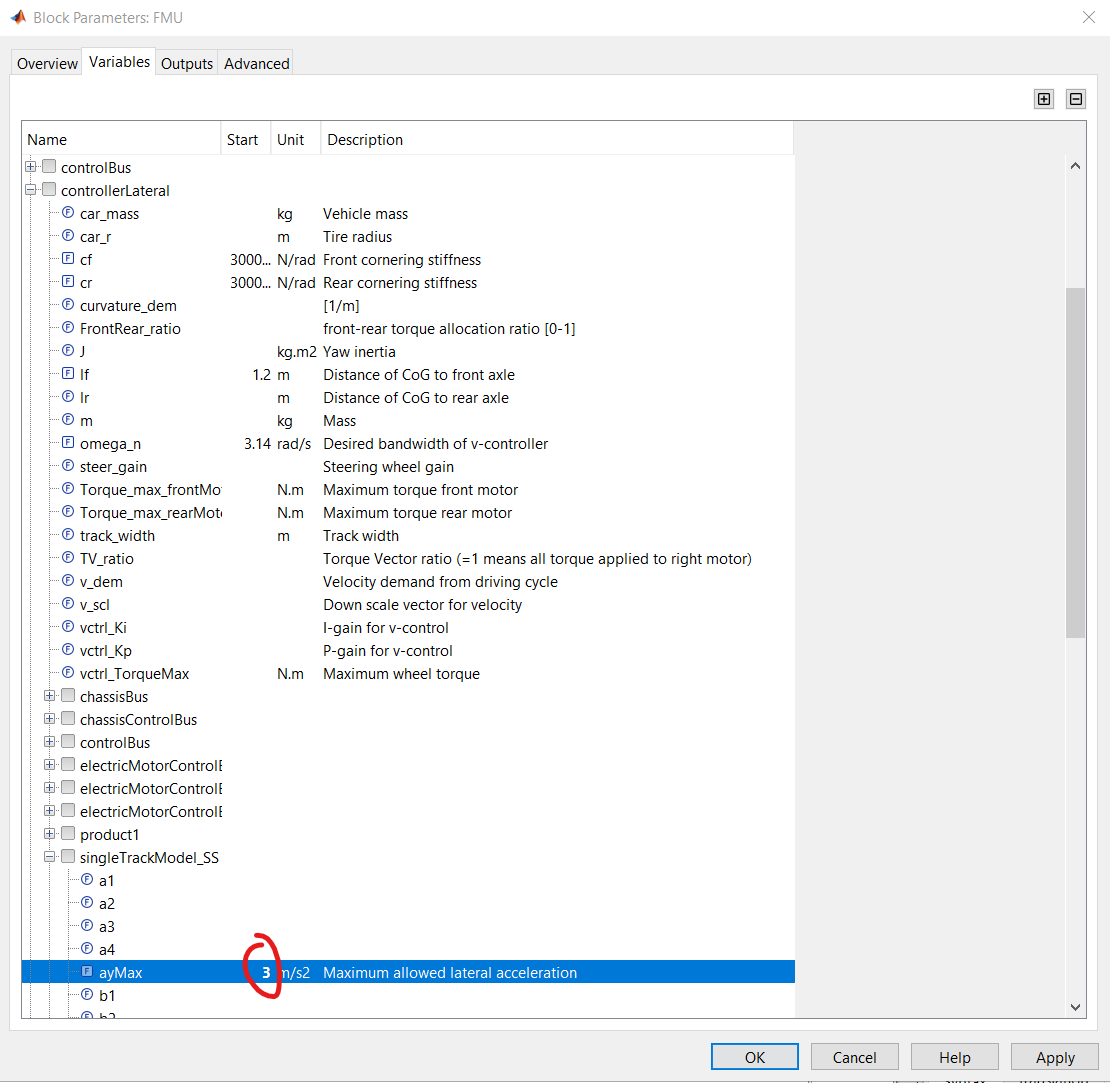This screenshot has height=1083, width=1110.
Task: Click the parameter icon beside car_mass
Action: tap(66, 213)
